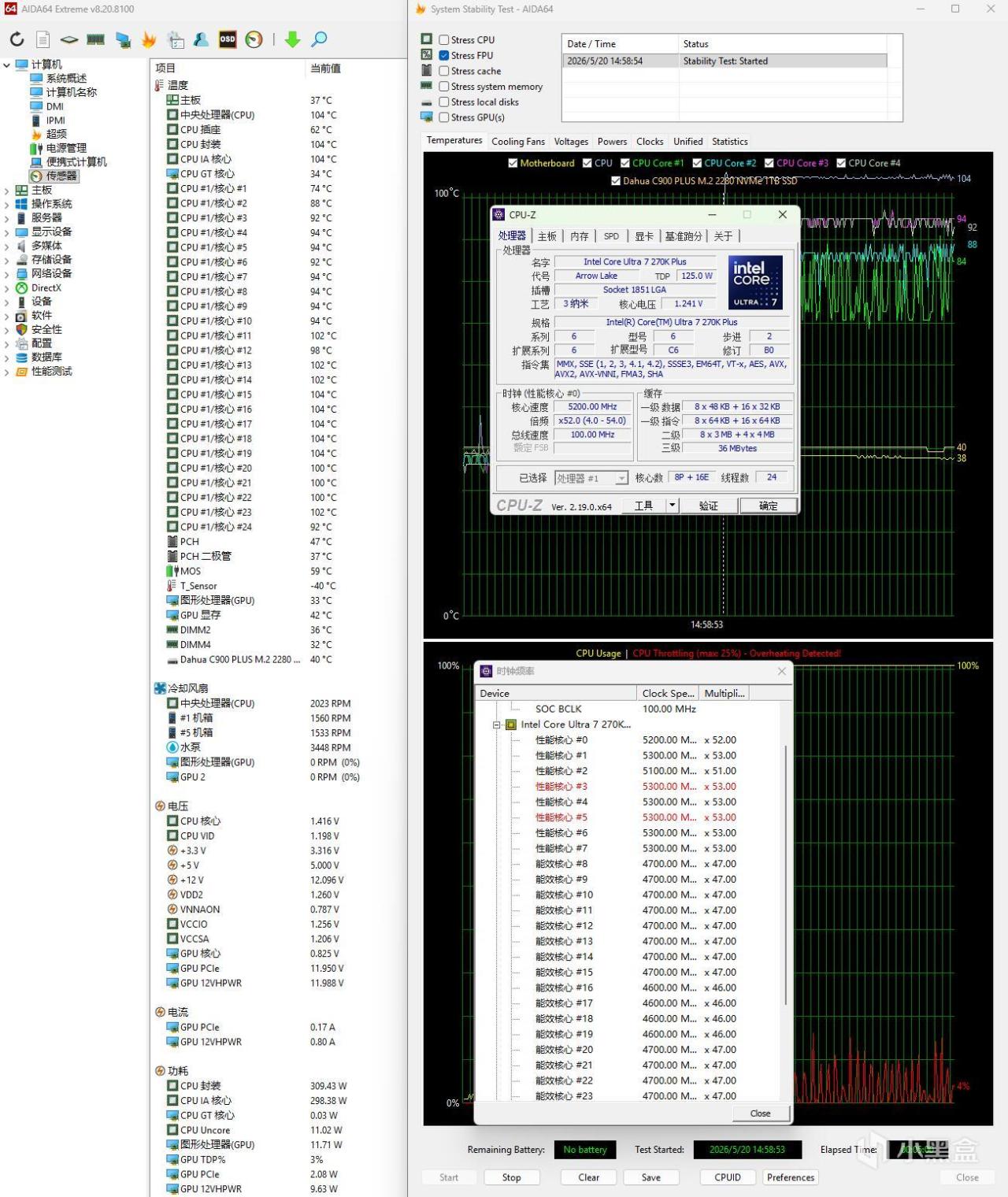Click the 功耗 power section icon

coord(160,1071)
